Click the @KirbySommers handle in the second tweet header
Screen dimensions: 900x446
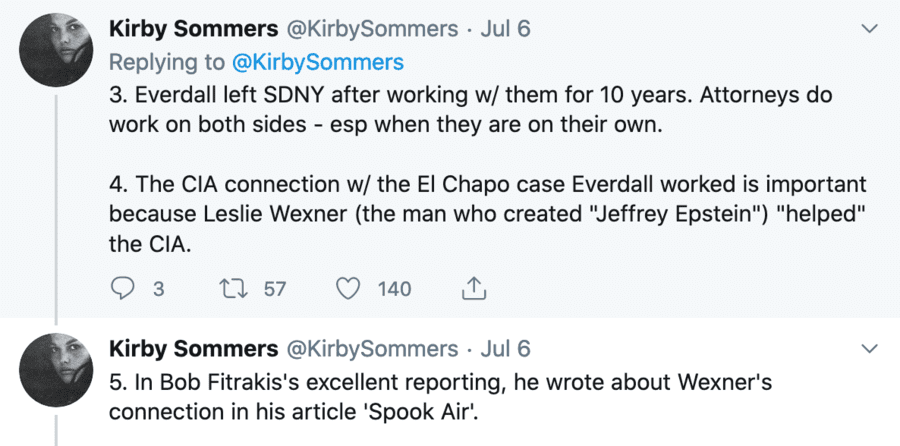pos(372,349)
